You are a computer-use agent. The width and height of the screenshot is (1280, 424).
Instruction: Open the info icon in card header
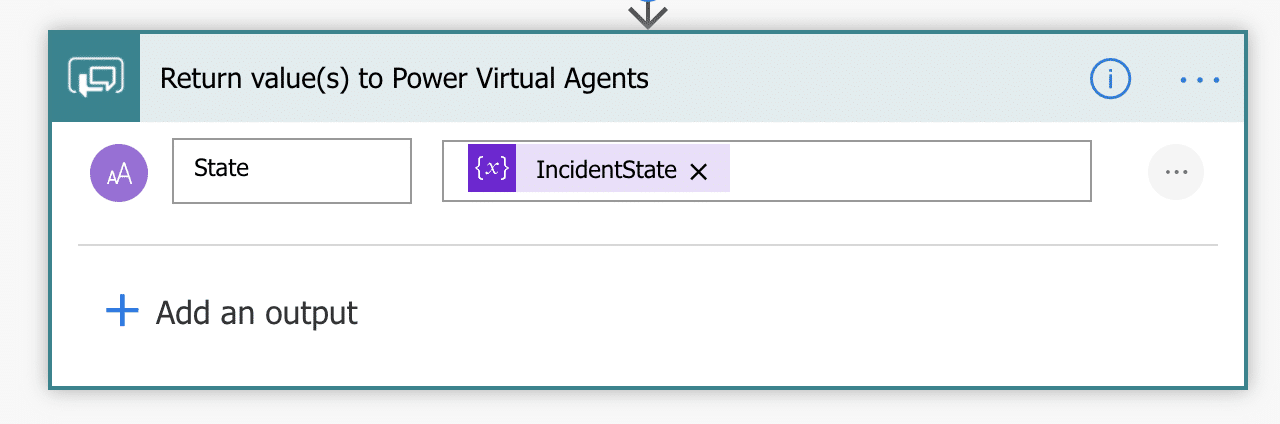1110,78
